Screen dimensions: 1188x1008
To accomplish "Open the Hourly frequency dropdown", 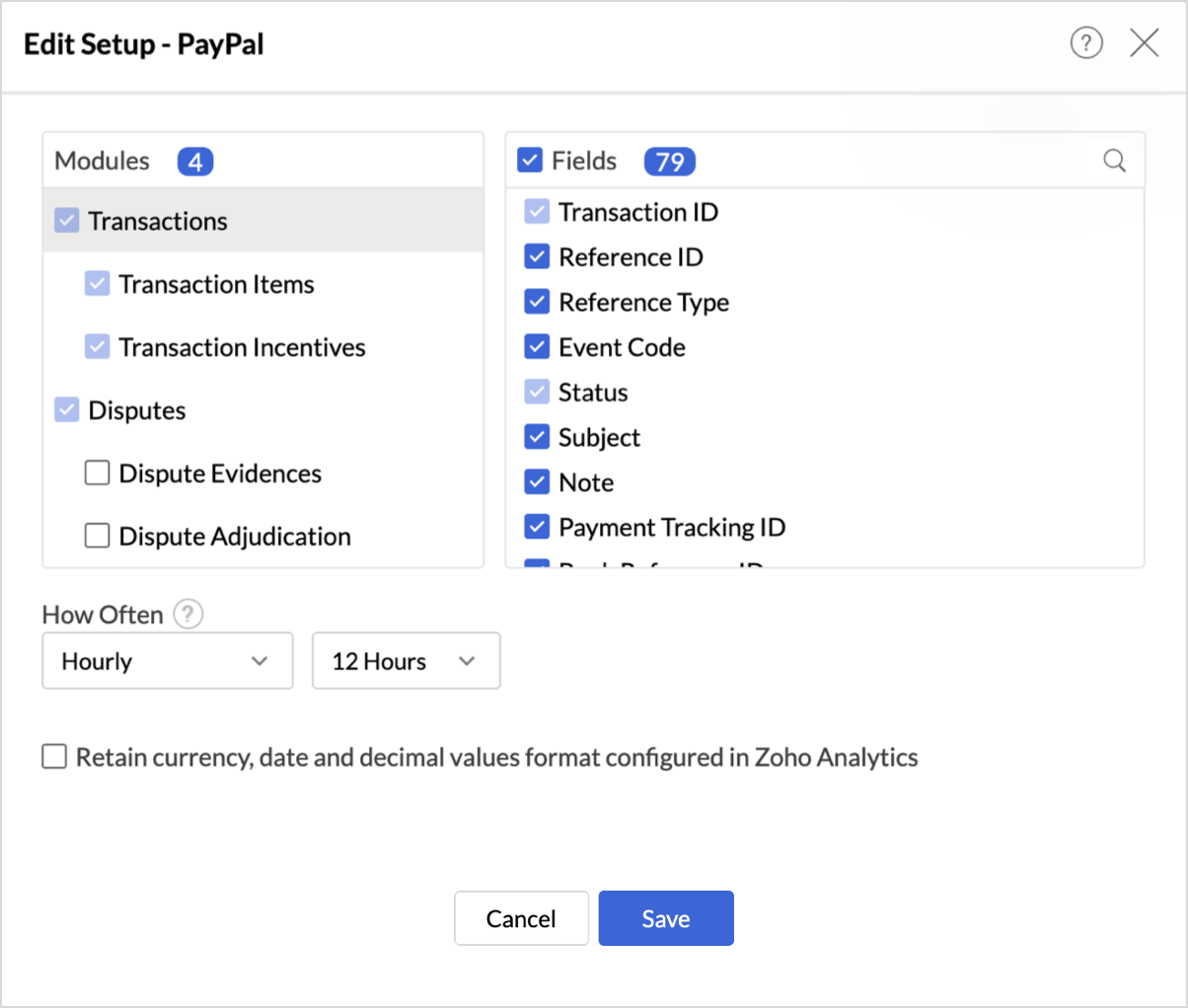I will pyautogui.click(x=168, y=661).
